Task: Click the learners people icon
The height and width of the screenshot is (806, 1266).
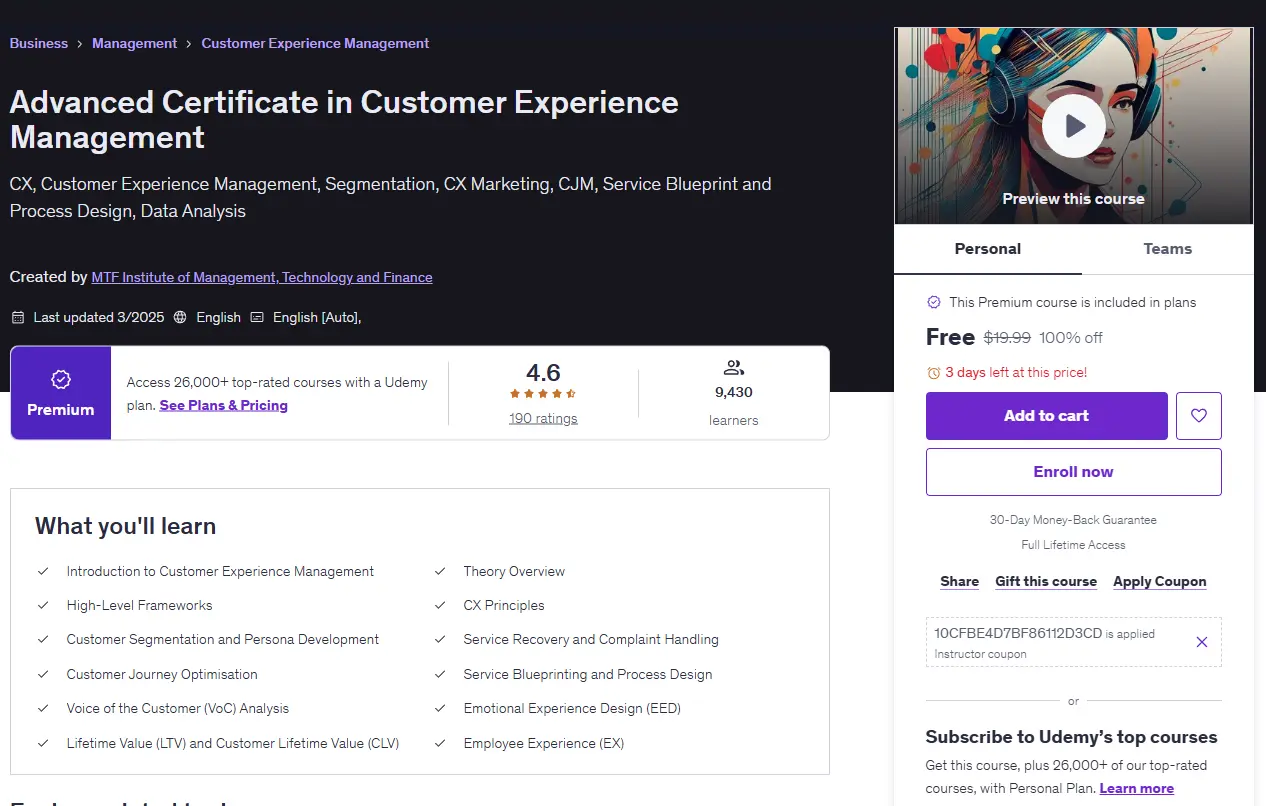Action: point(734,368)
